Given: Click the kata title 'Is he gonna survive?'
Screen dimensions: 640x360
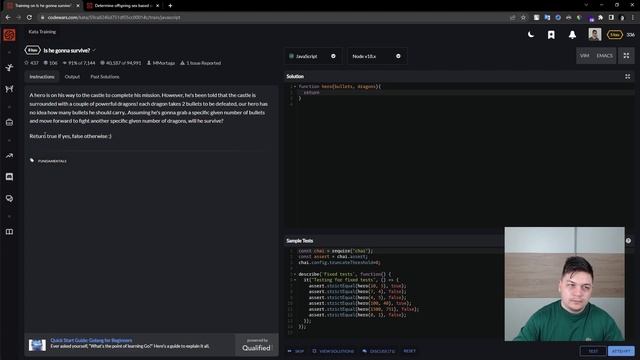Looking at the screenshot, I should [67, 51].
